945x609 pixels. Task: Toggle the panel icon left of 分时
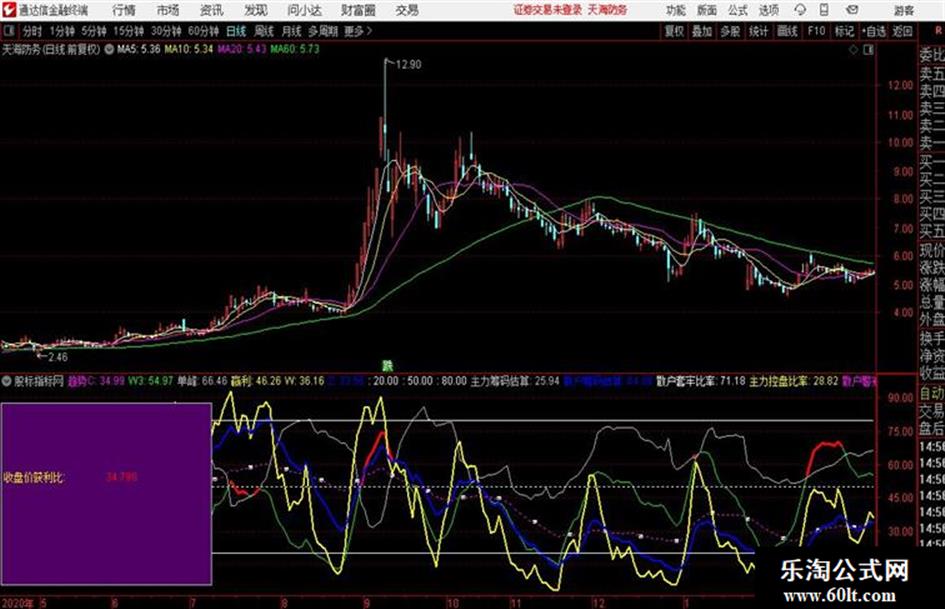[x=8, y=31]
